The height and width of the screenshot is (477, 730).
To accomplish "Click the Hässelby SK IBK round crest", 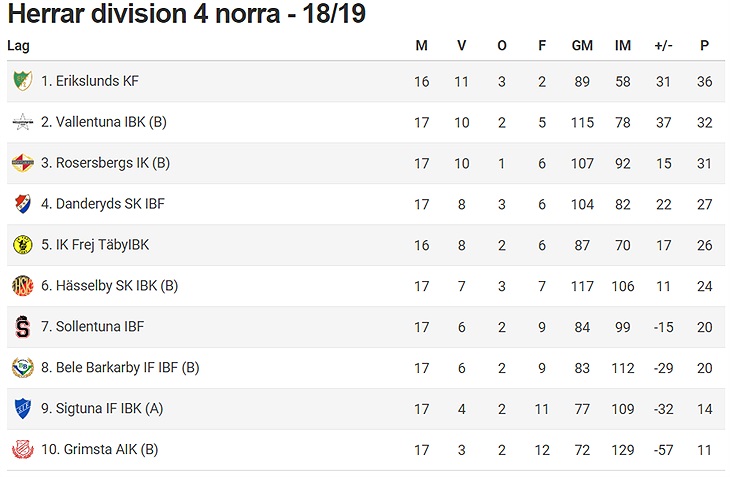I will click(22, 286).
